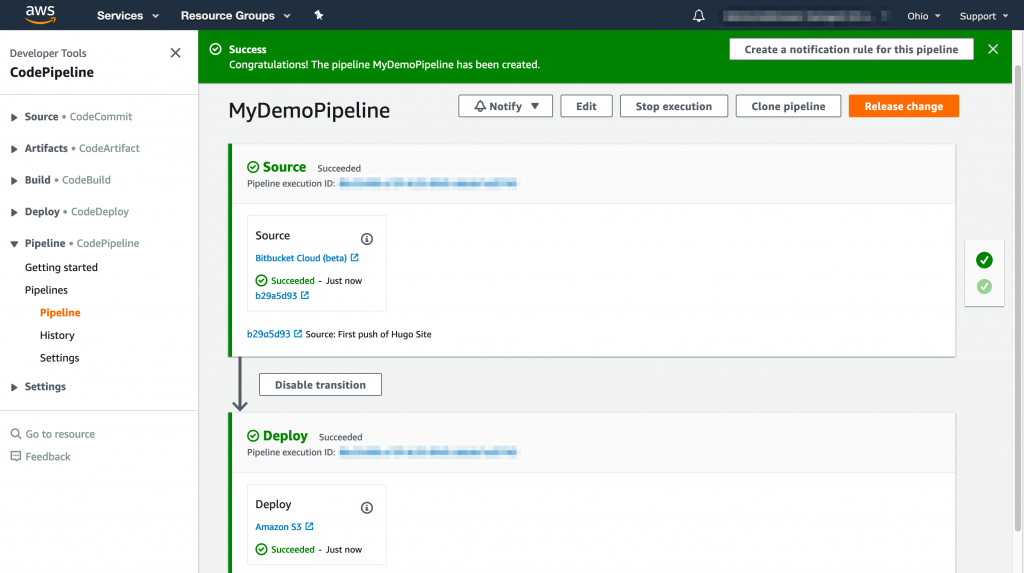Open the pipeline History page
The image size is (1024, 573).
point(57,335)
